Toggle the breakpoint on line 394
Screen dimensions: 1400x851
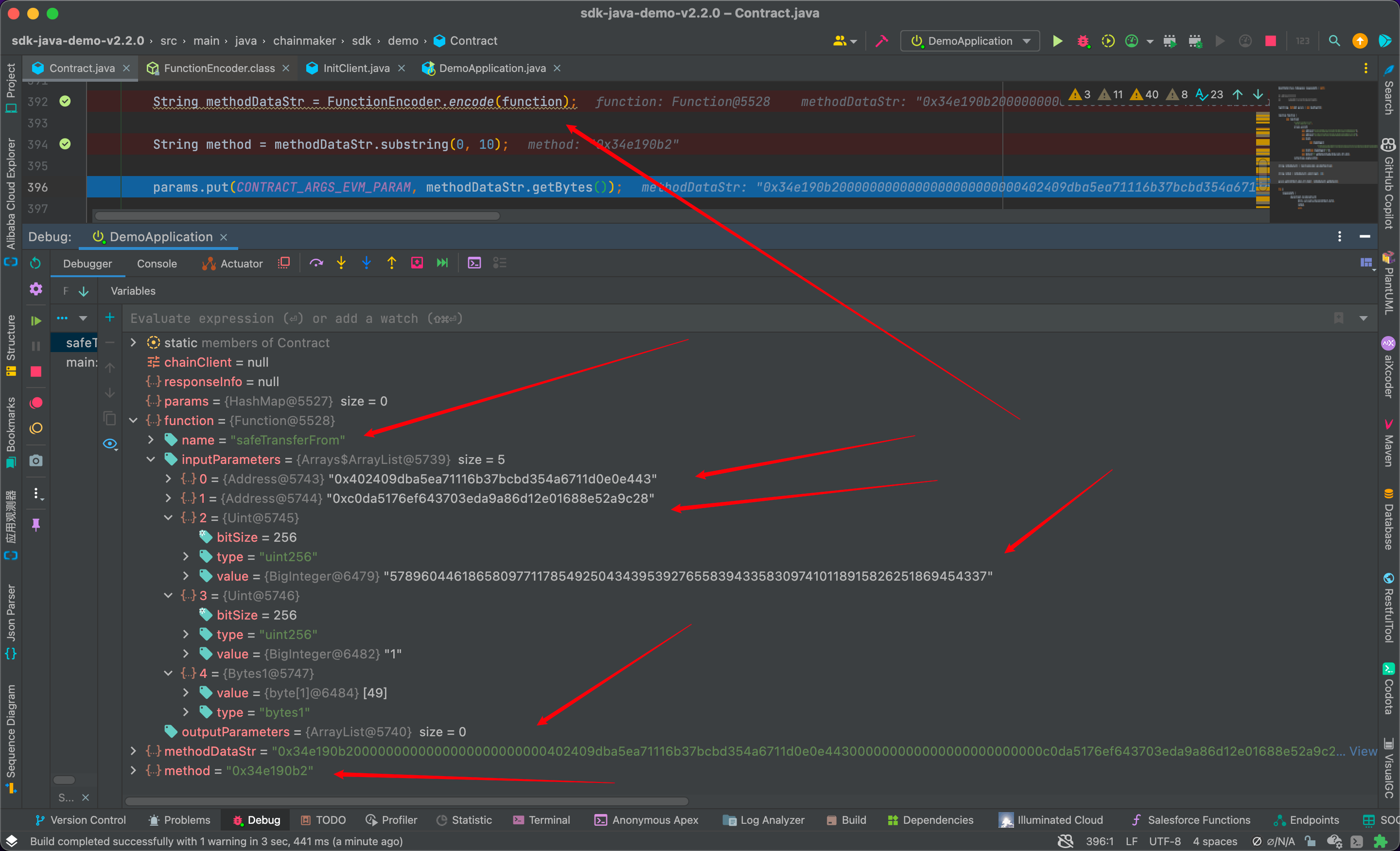coord(65,144)
